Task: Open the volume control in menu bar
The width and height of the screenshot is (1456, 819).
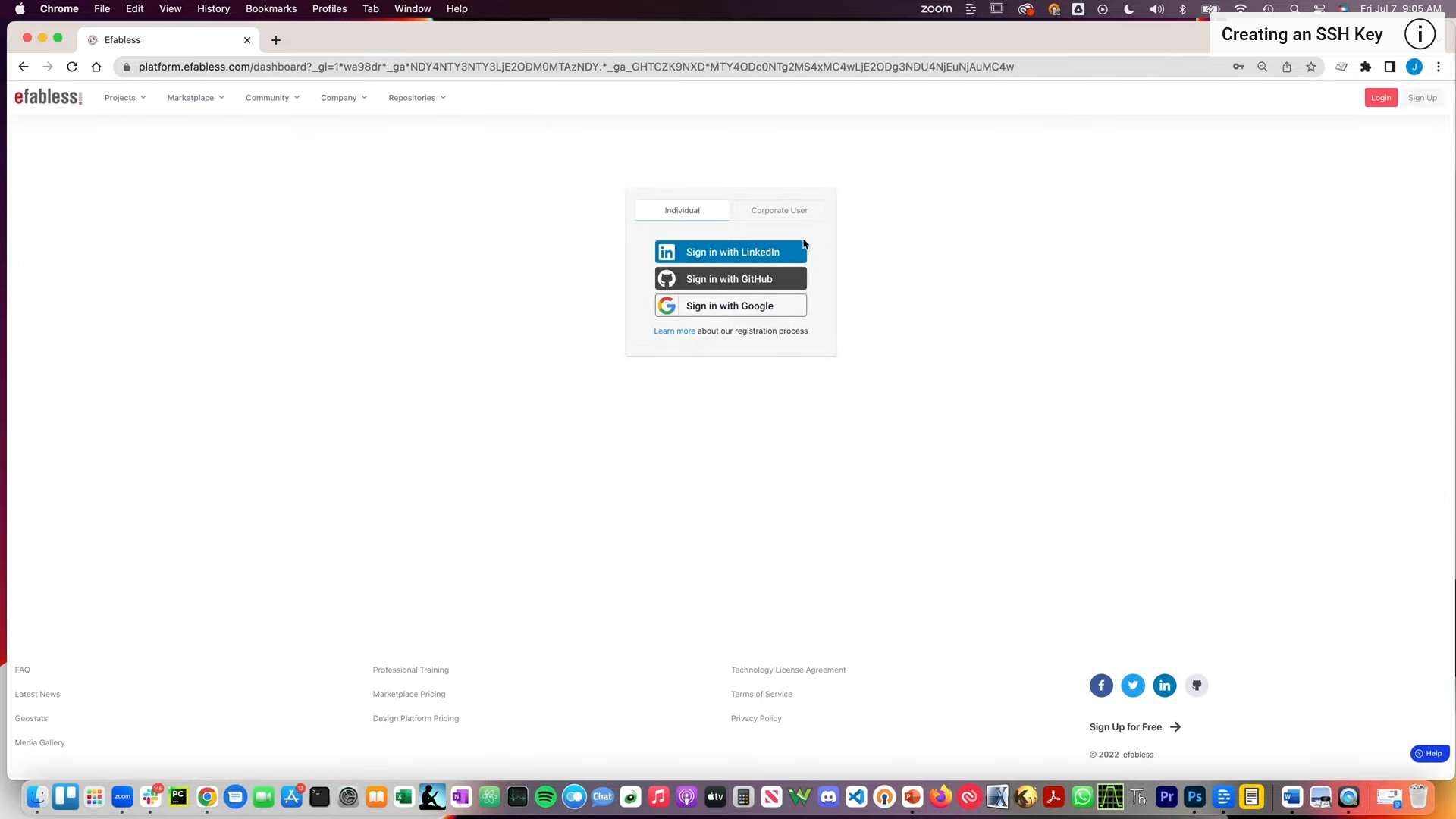Action: click(x=1156, y=8)
